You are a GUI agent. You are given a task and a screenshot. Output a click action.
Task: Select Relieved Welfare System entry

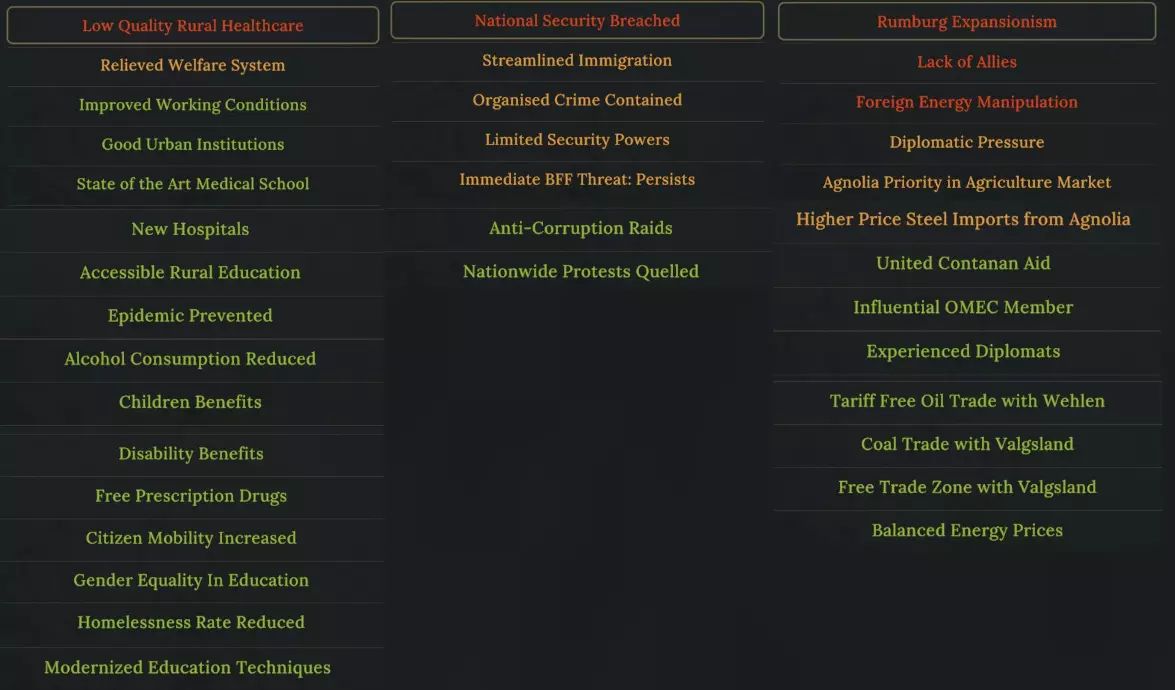click(192, 66)
